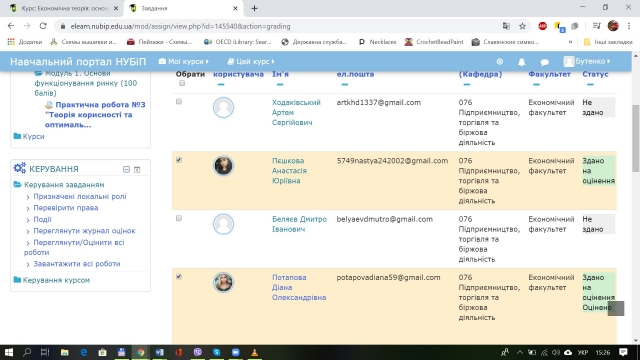Open Переглянути журнал оцінок item
The width and height of the screenshot is (640, 360).
pyautogui.click(x=84, y=231)
